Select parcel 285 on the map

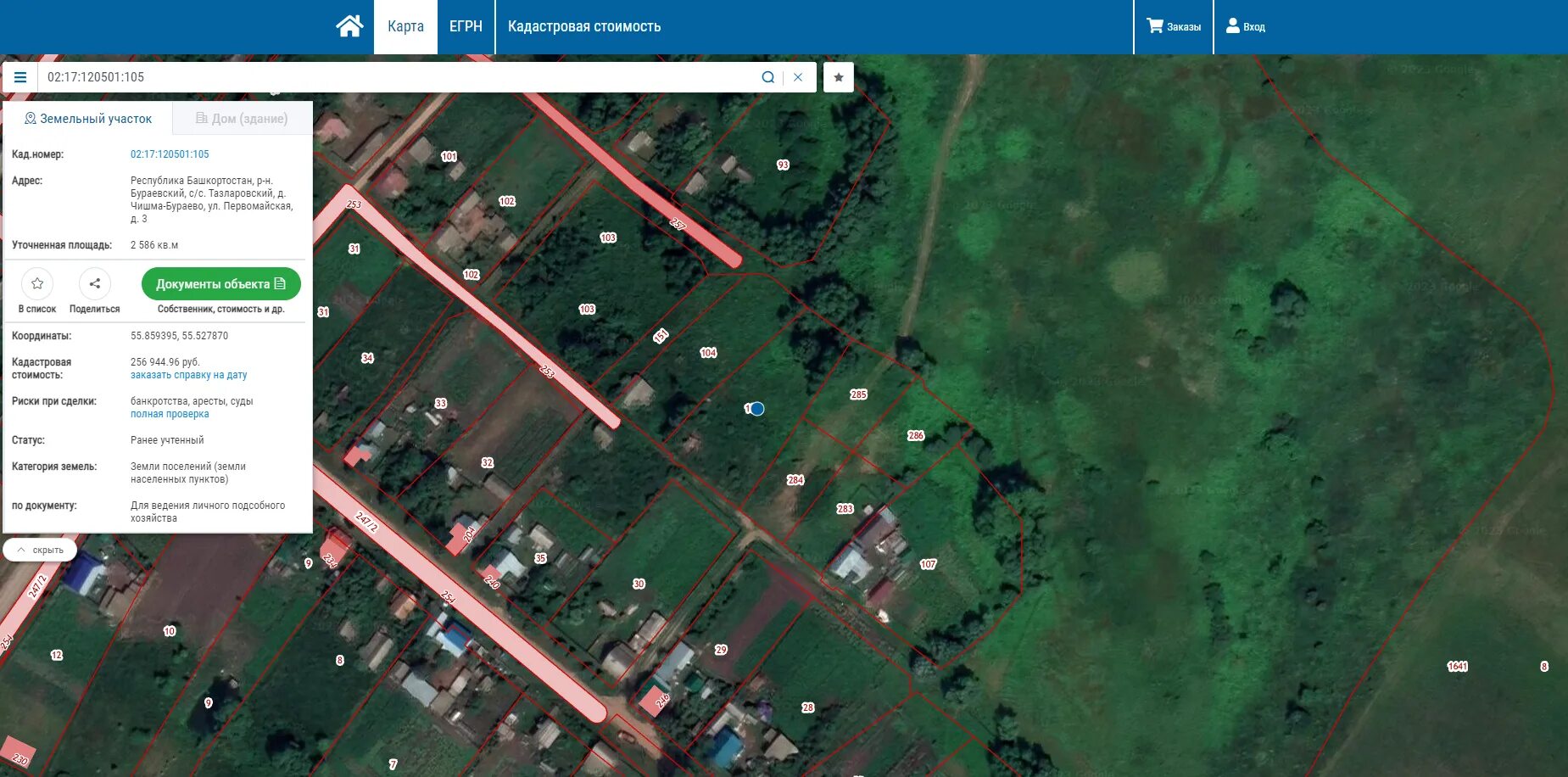[858, 394]
